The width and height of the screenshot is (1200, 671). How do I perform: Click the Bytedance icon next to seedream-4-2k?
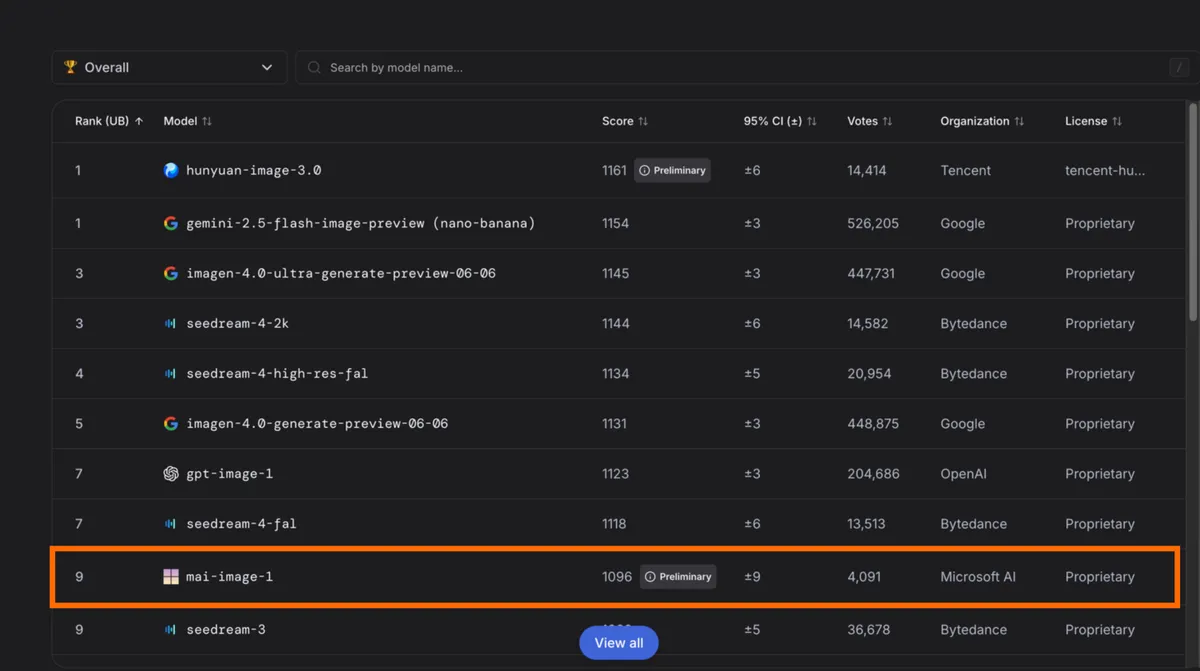point(171,324)
